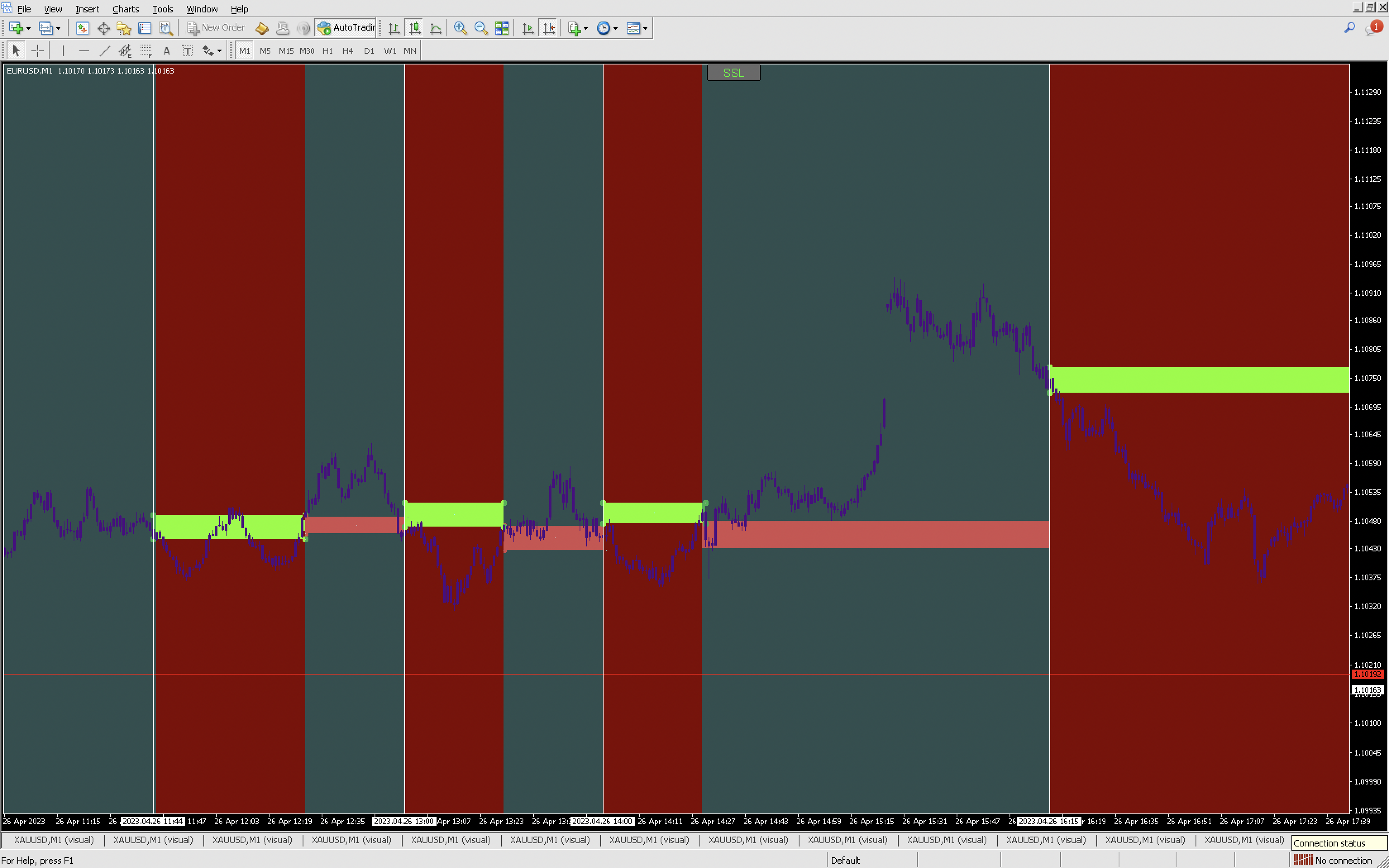Open the Insert menu
1389x868 pixels.
[x=87, y=9]
